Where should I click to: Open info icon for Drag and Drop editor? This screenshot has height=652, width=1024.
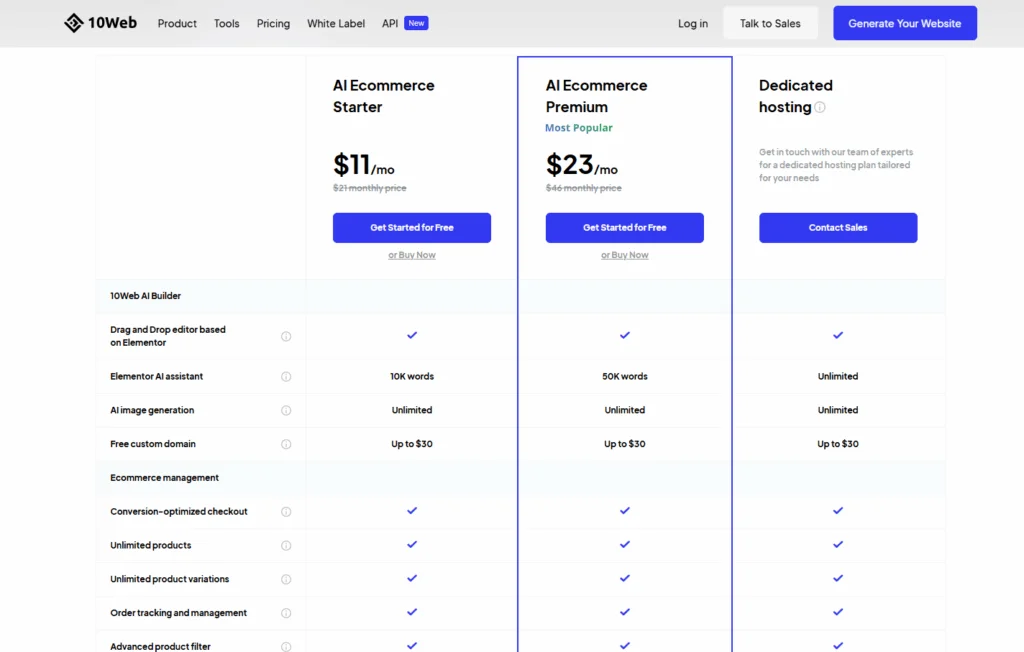coord(286,336)
